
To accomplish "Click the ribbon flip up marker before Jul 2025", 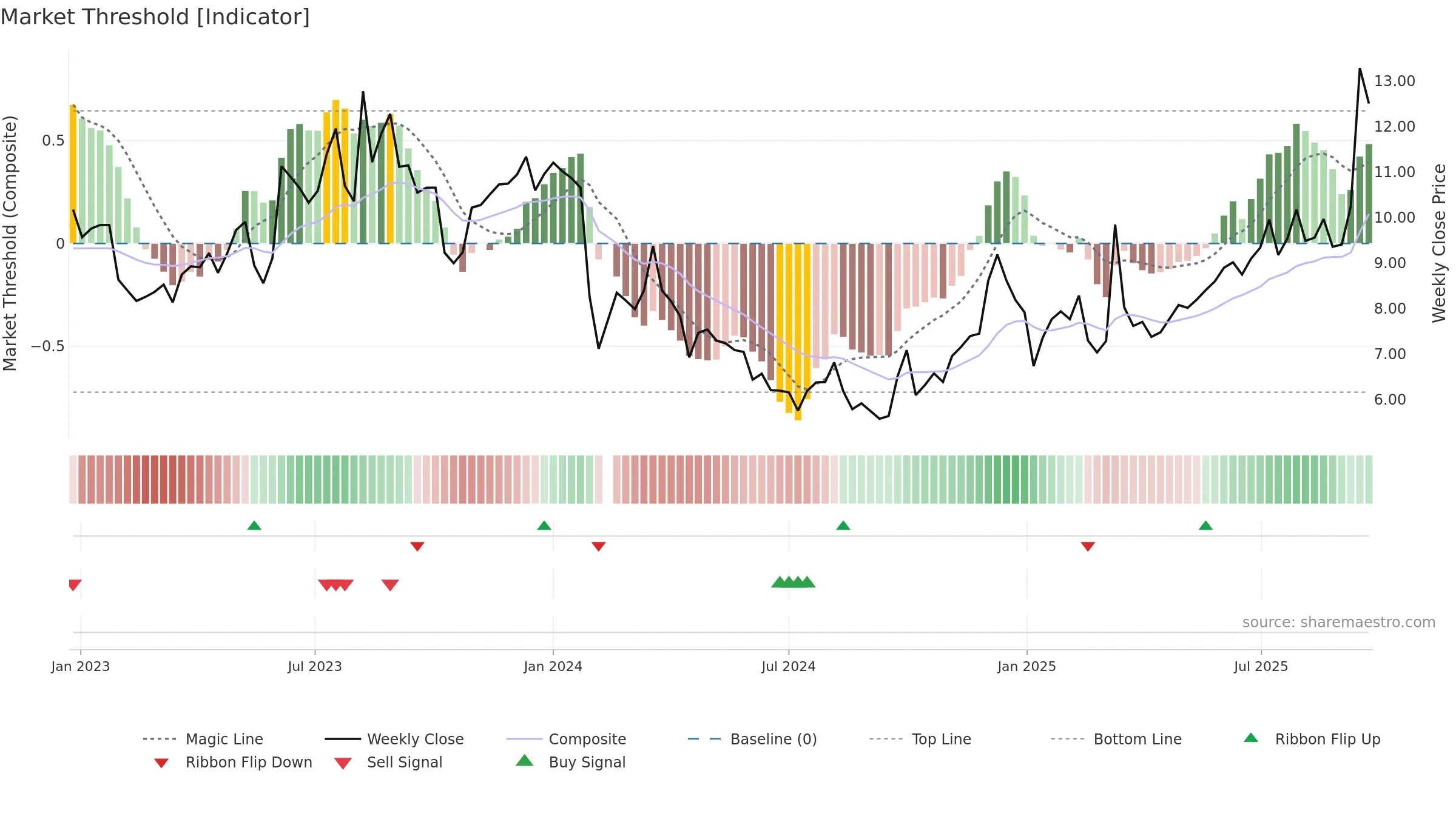I will (1205, 525).
